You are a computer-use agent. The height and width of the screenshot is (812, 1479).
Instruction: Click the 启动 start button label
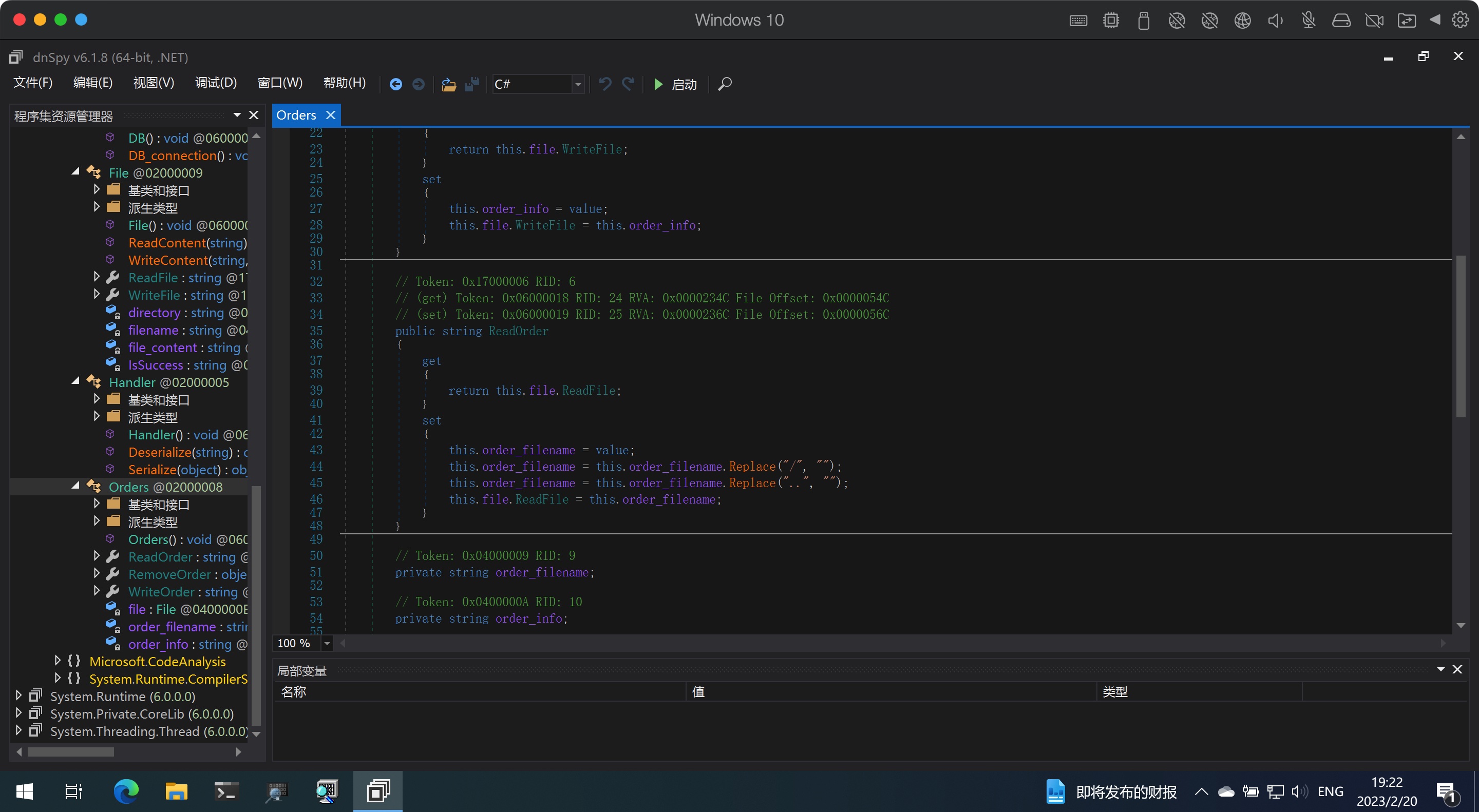coord(684,84)
